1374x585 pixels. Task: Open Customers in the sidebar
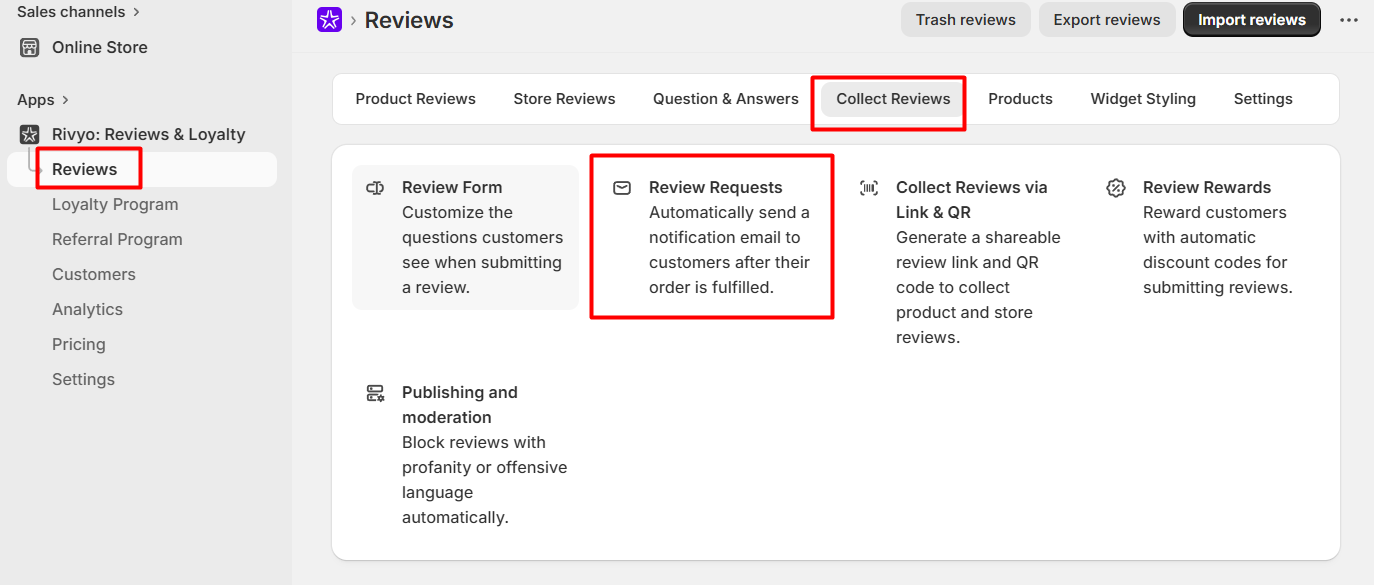click(x=94, y=274)
